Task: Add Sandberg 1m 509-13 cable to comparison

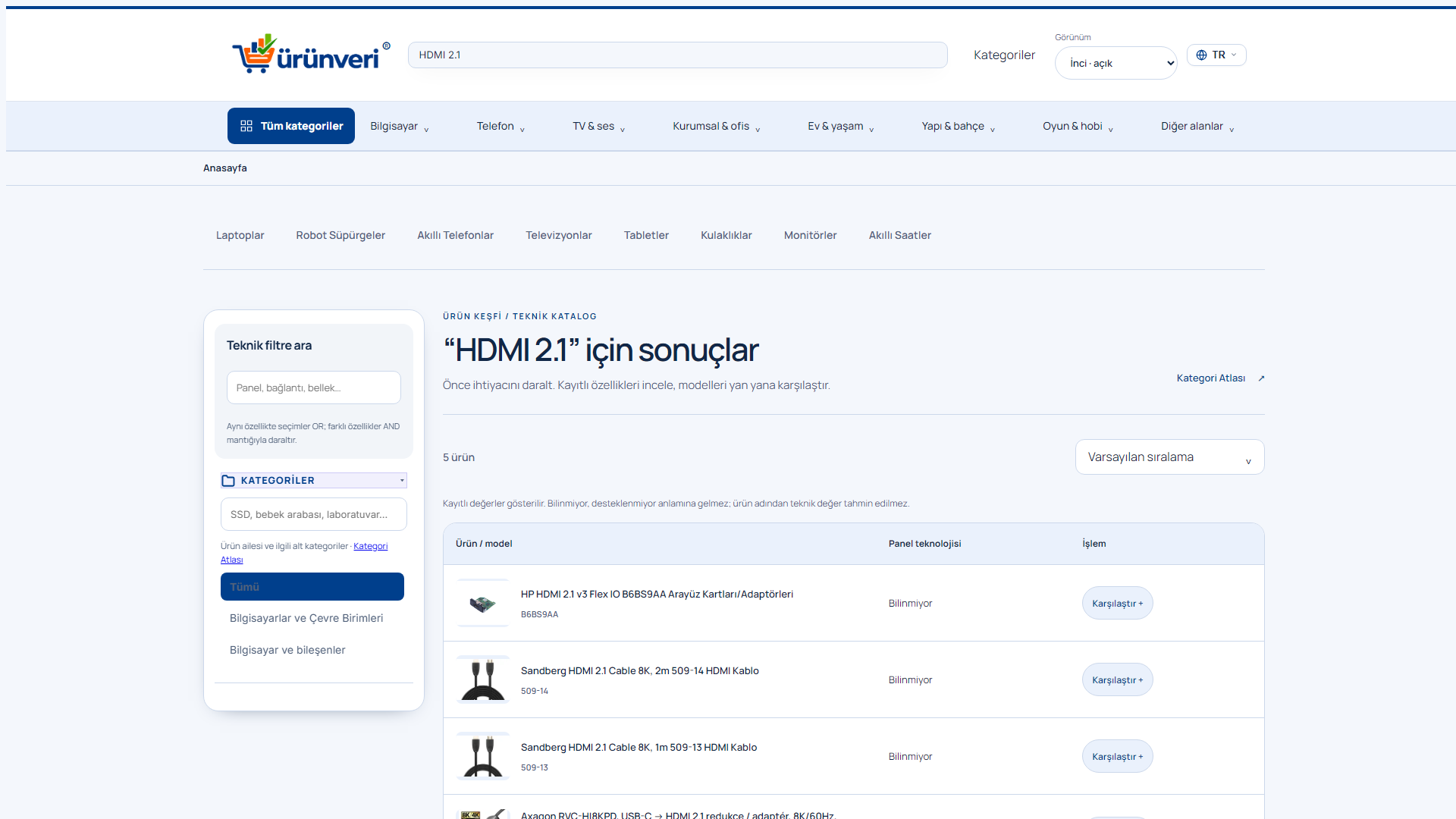Action: click(x=1117, y=756)
